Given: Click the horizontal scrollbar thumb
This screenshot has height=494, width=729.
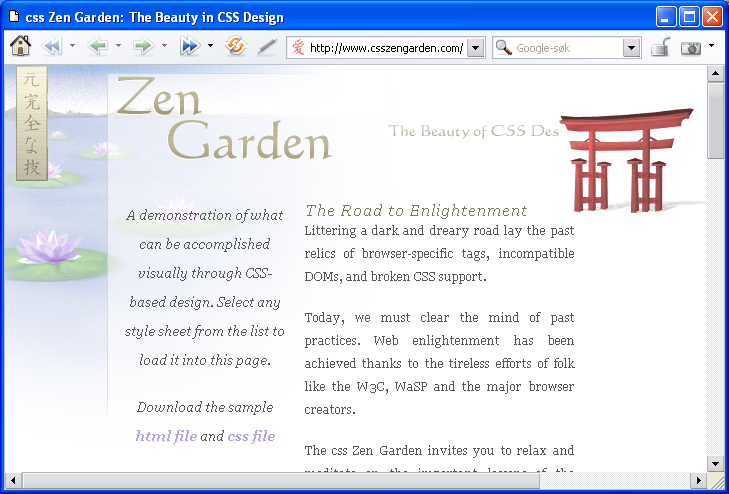Looking at the screenshot, I should tap(281, 480).
